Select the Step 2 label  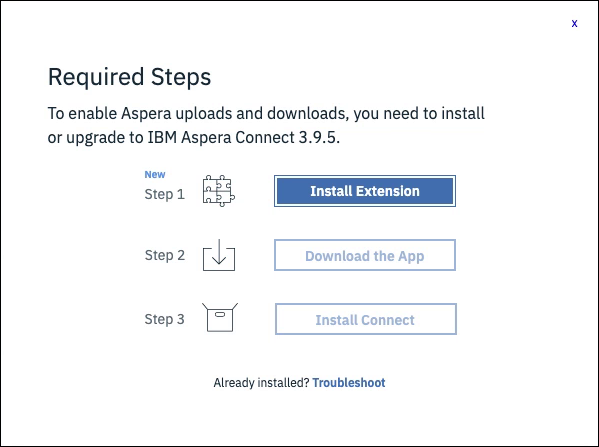165,255
